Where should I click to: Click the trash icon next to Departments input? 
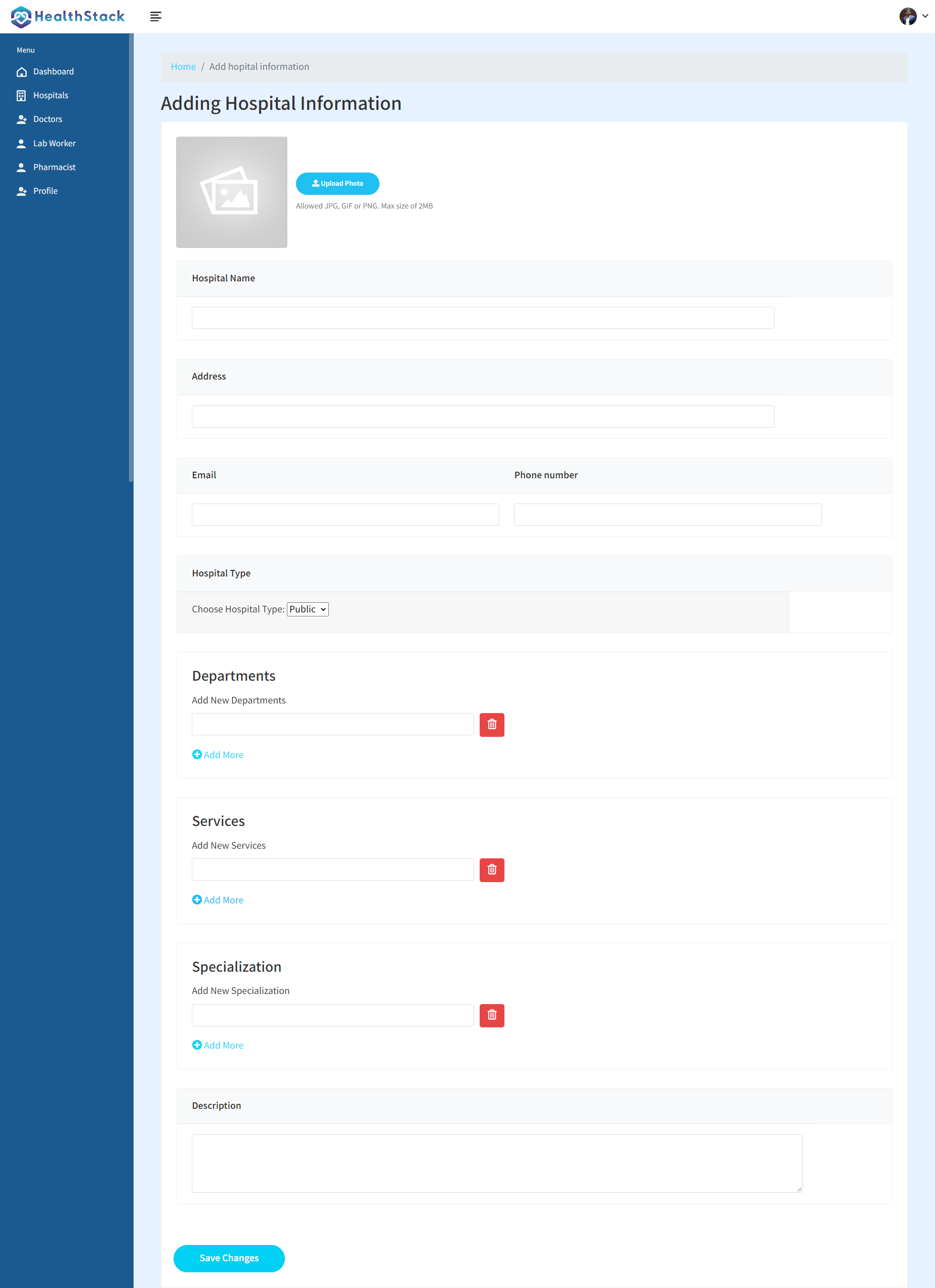pos(492,724)
